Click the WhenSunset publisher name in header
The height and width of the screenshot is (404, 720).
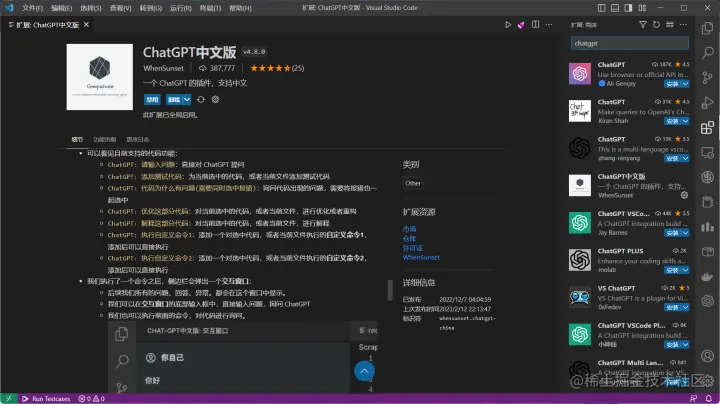point(163,68)
